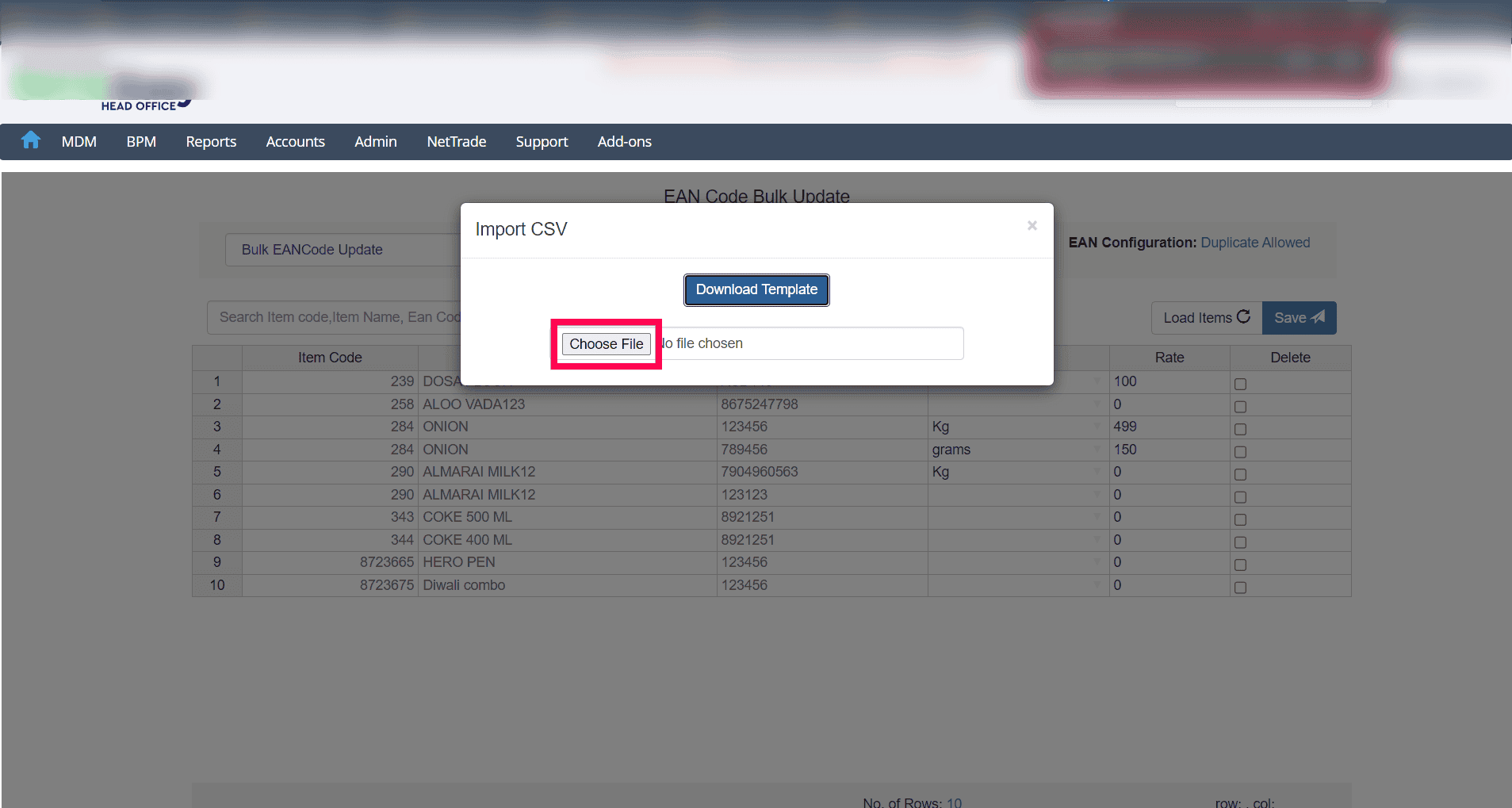
Task: Go to the home page via house icon
Action: click(31, 140)
